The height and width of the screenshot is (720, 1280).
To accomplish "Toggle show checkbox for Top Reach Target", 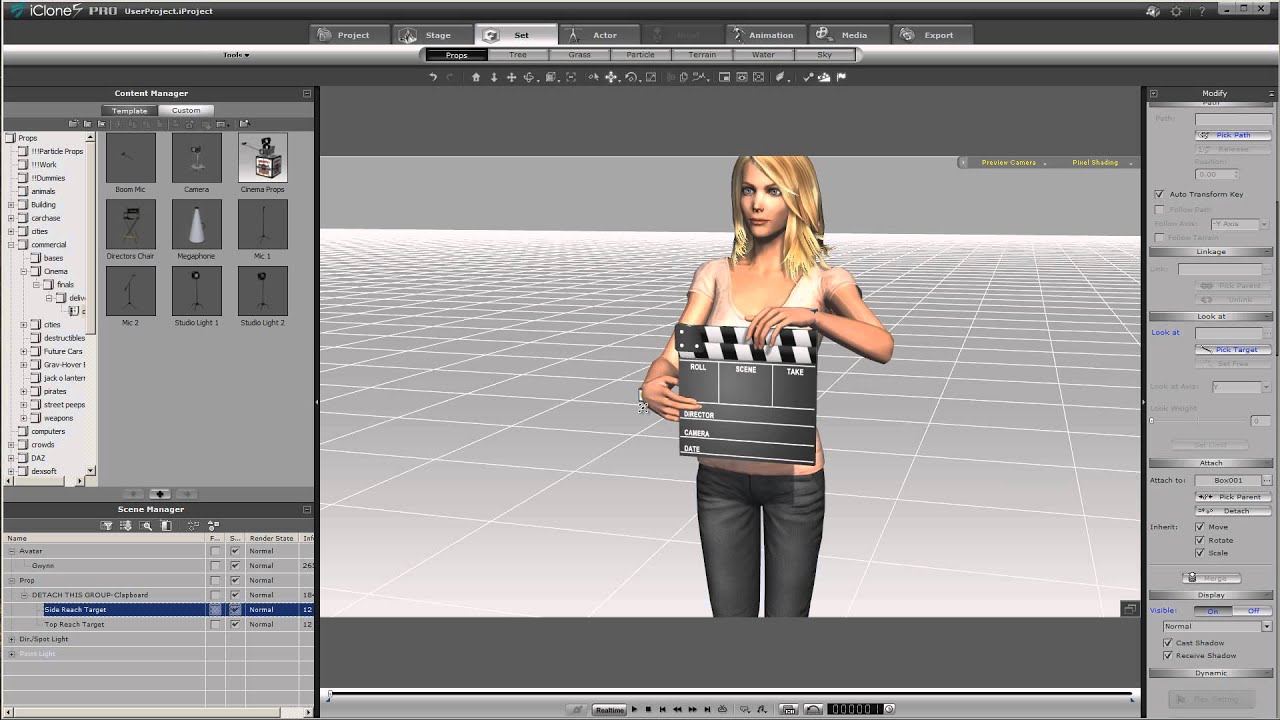I will (x=235, y=624).
